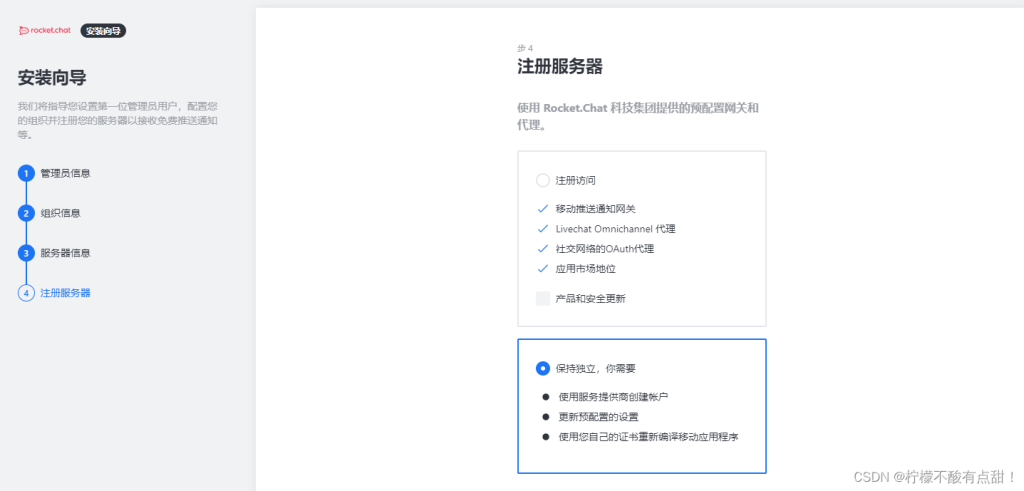Click the rocket.chat logo
The width and height of the screenshot is (1024, 491).
coord(45,30)
